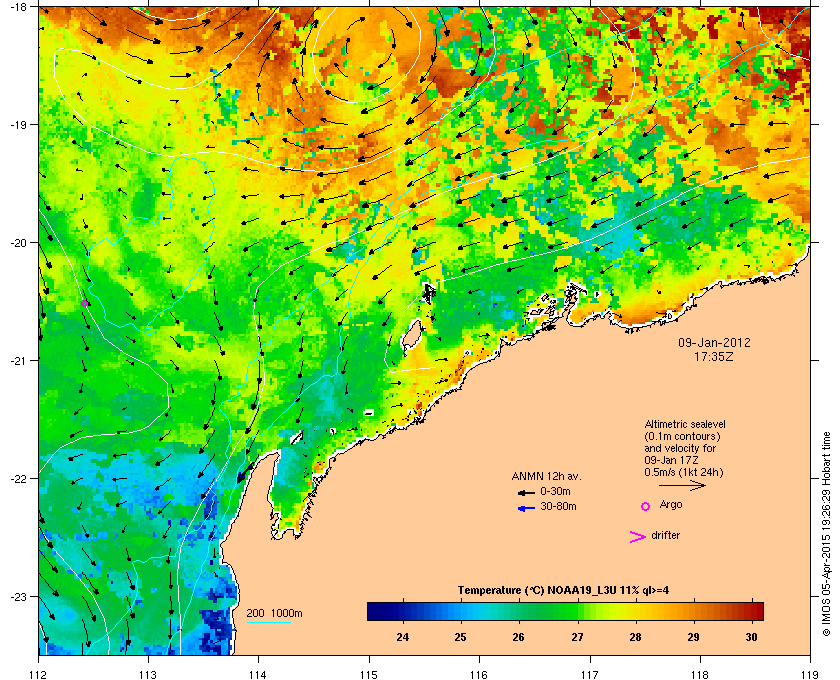
Task: Click the 30 value on the color scale
Action: click(752, 637)
